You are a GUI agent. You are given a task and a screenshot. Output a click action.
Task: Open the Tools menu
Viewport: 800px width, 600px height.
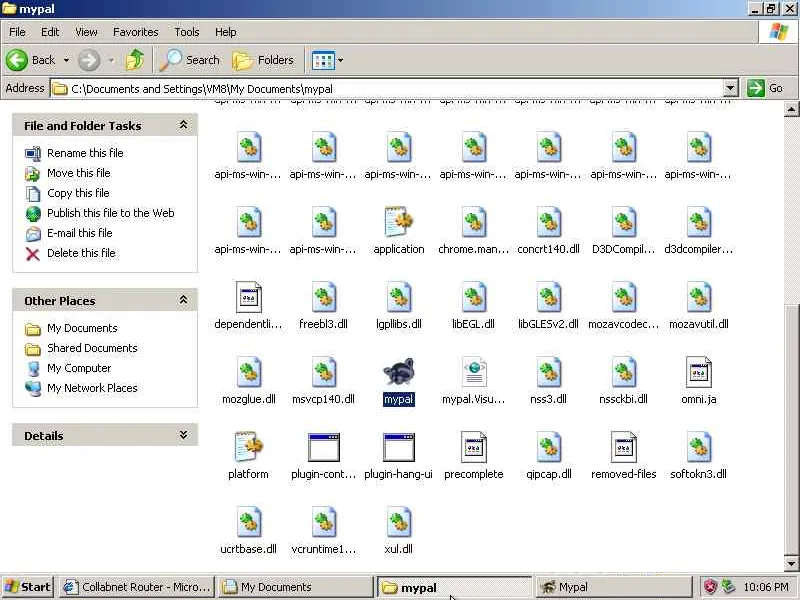coord(187,32)
